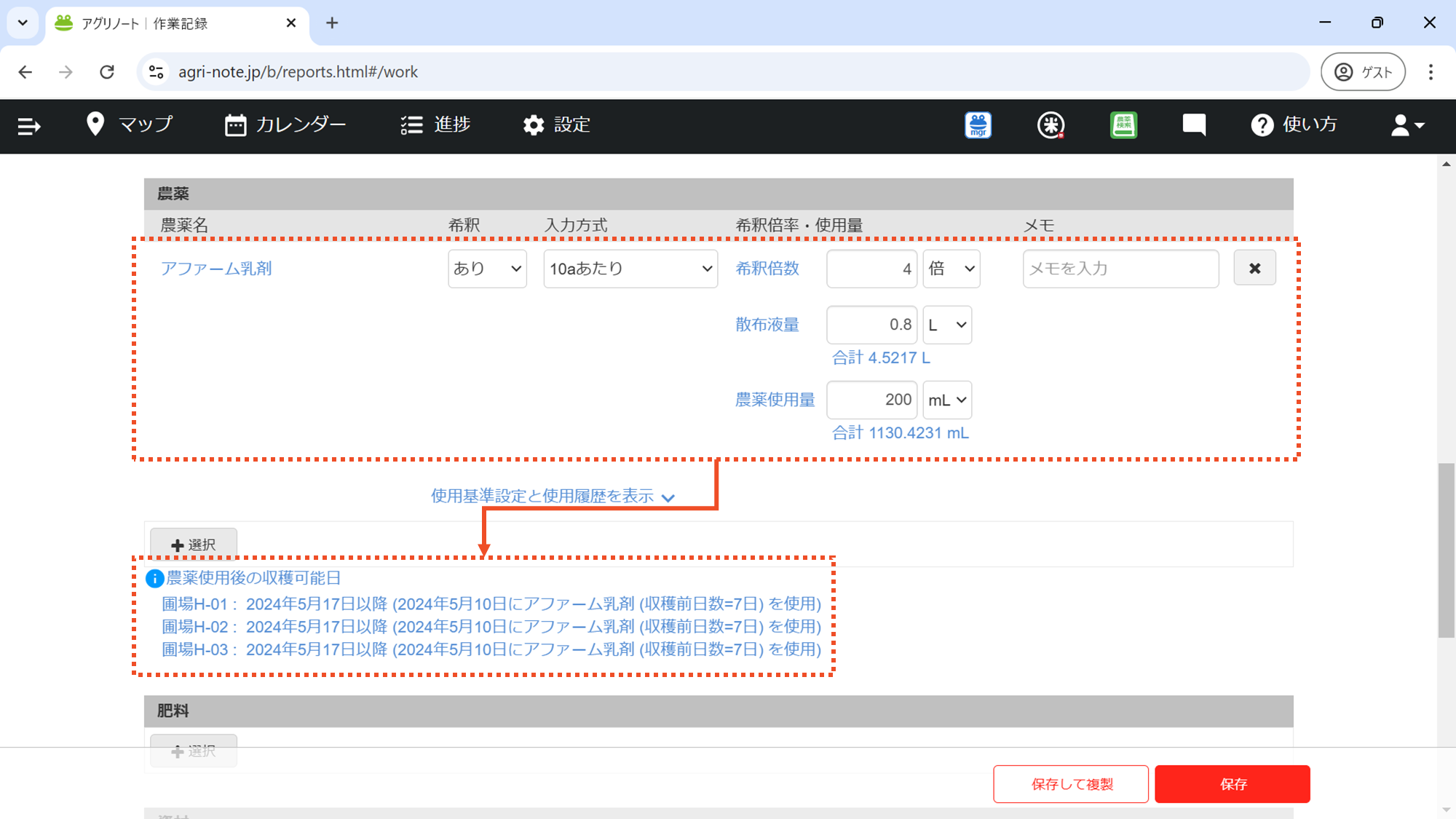Open the 10aあたり input method dropdown
Image resolution: width=1456 pixels, height=819 pixels.
coord(630,269)
